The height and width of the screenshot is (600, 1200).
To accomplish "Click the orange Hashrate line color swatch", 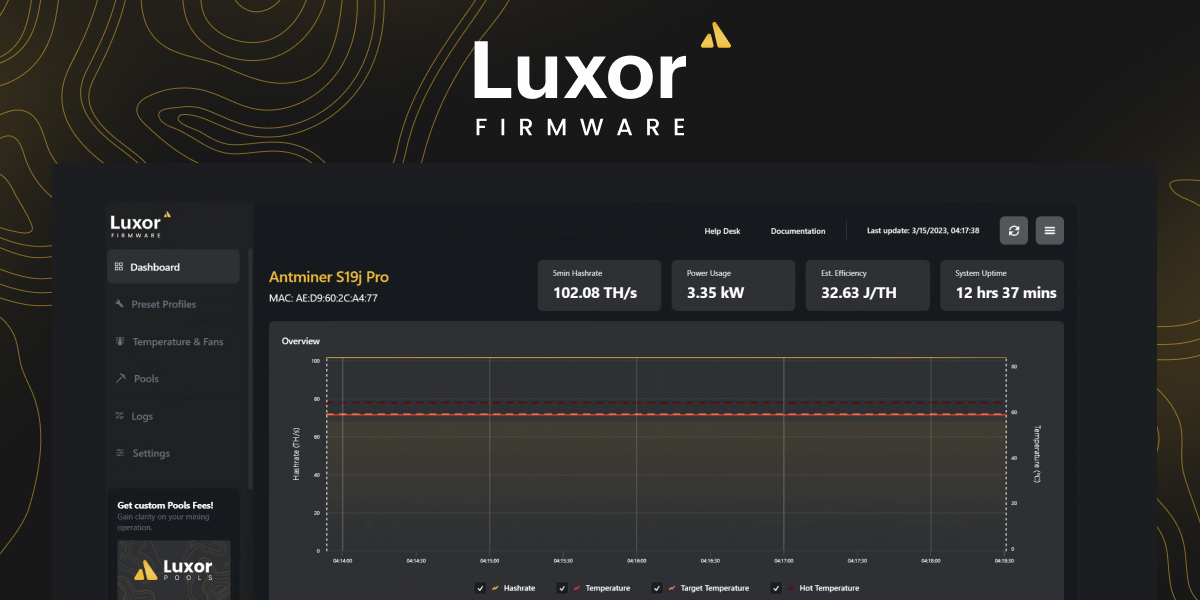I will 495,588.
